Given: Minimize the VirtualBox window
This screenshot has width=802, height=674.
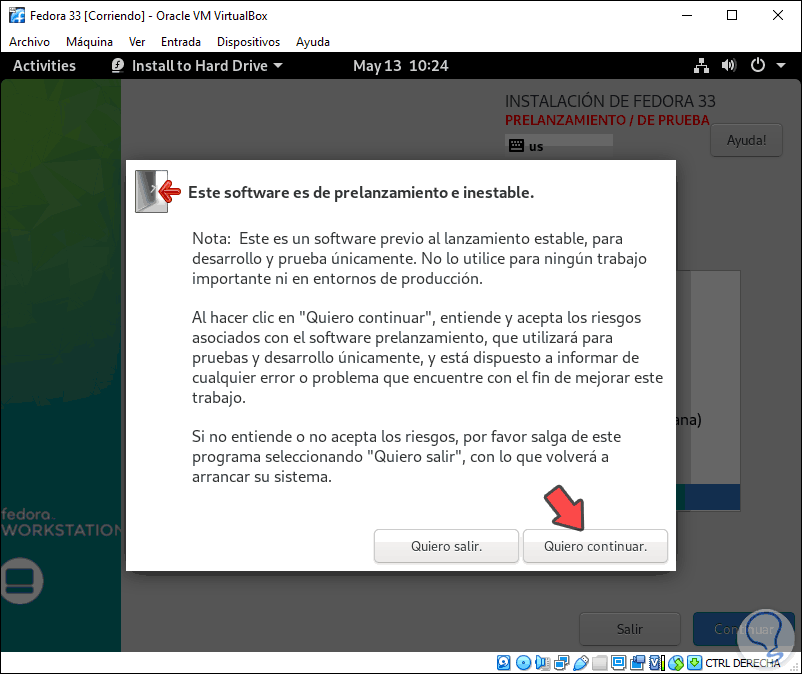Looking at the screenshot, I should click(686, 15).
